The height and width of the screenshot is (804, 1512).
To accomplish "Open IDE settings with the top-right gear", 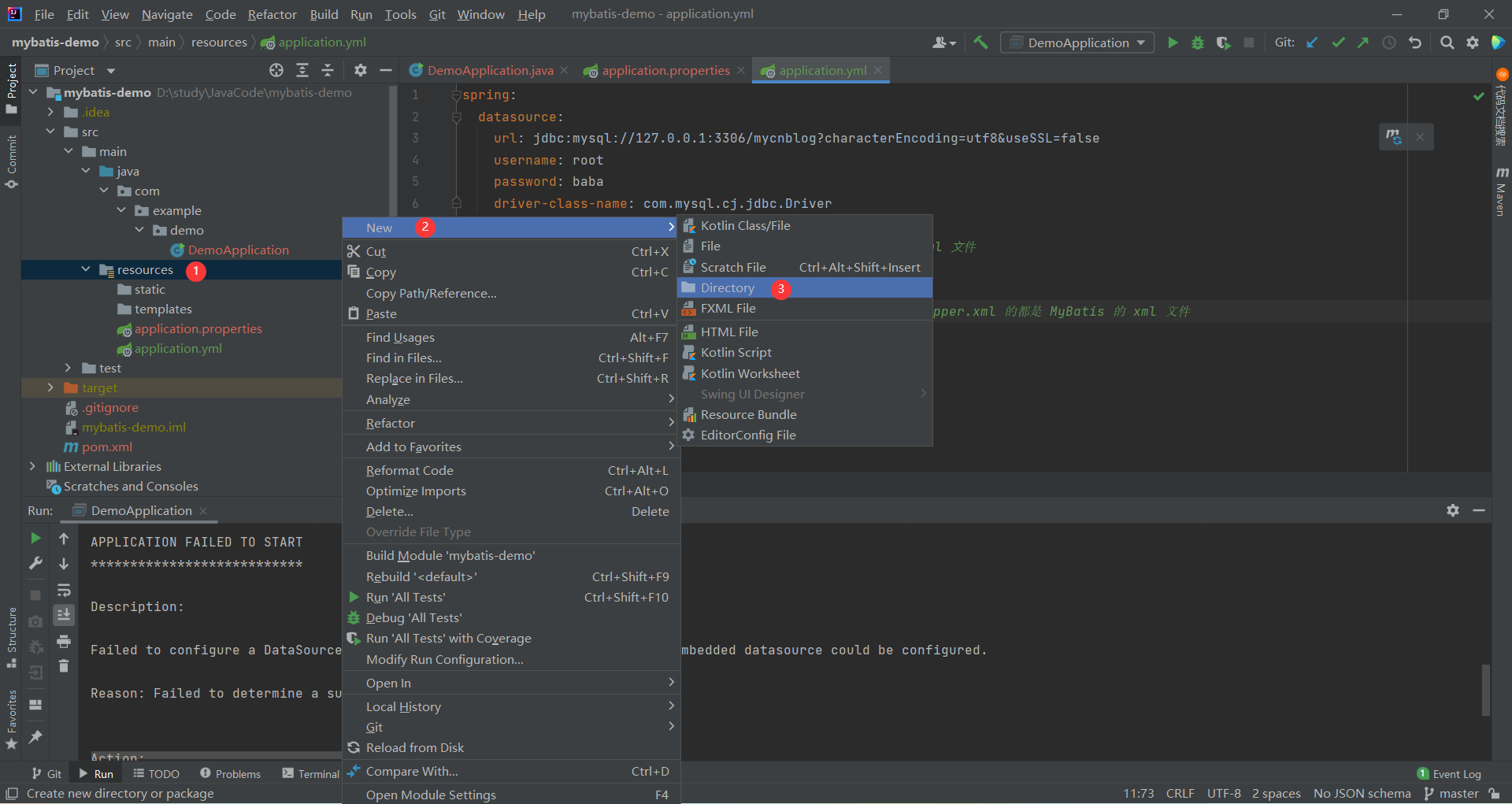I will [1473, 43].
